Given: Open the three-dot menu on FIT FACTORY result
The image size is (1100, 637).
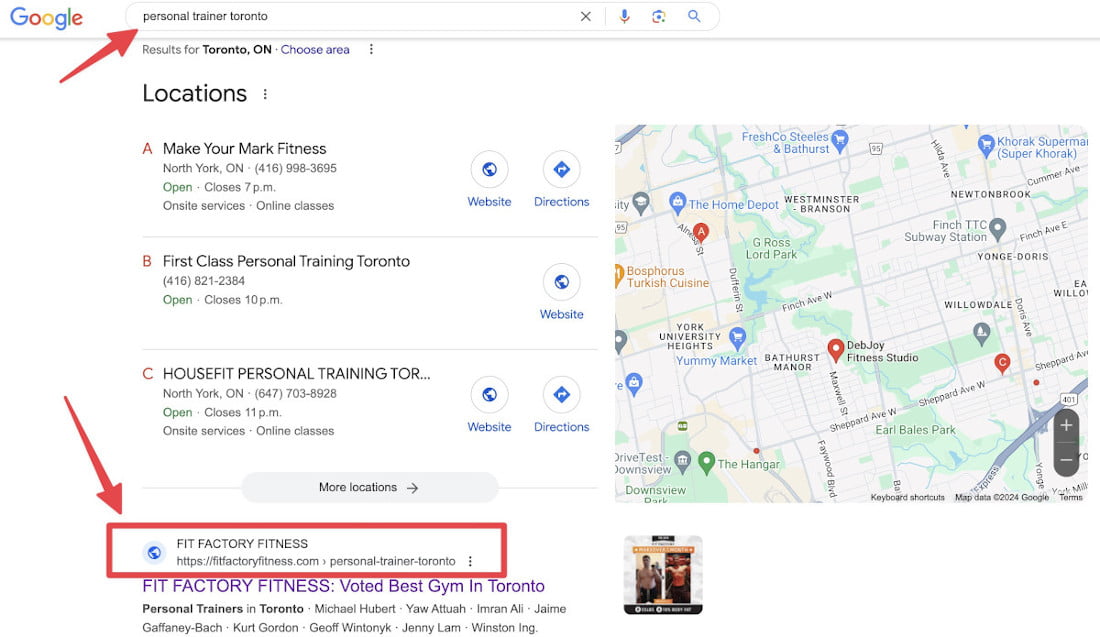Looking at the screenshot, I should point(470,560).
